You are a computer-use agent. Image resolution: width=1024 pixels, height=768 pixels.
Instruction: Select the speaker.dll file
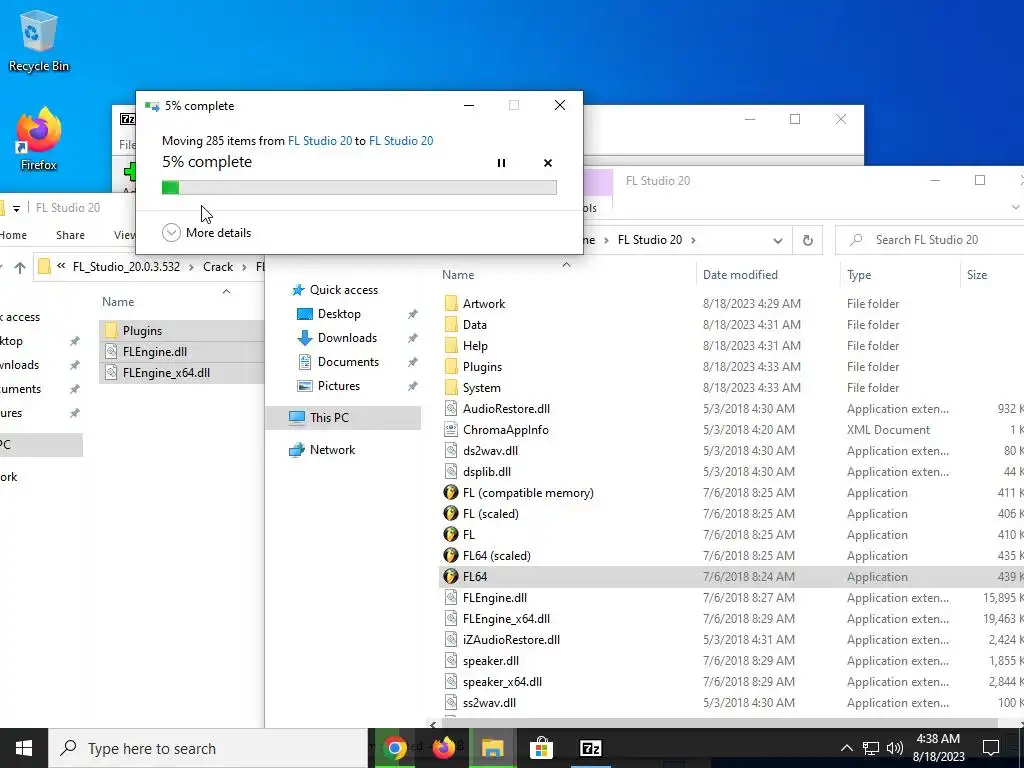[490, 661]
